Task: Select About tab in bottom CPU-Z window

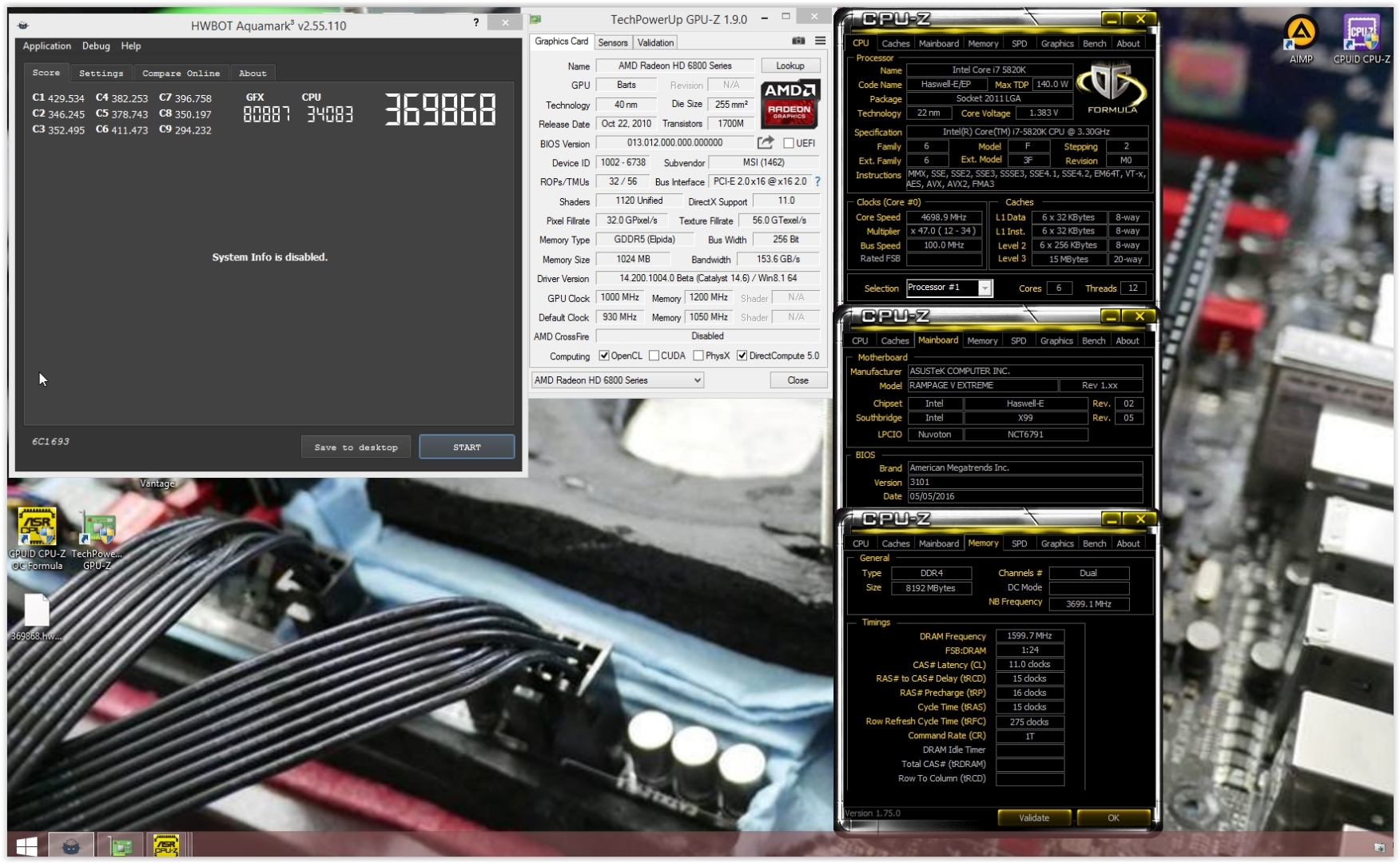Action: tap(1128, 544)
